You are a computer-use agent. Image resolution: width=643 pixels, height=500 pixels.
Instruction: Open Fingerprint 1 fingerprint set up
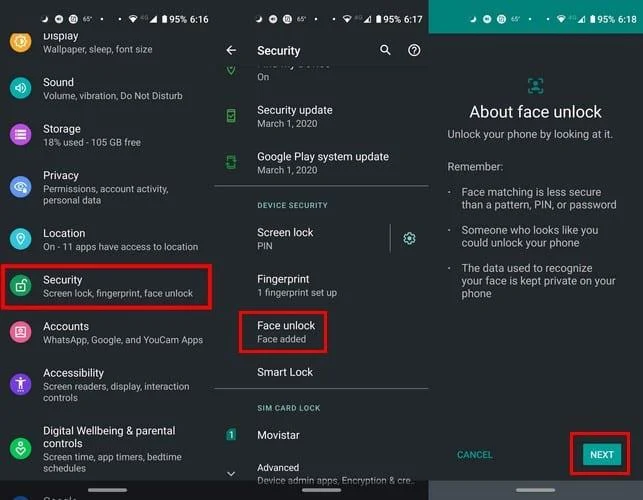pos(321,285)
